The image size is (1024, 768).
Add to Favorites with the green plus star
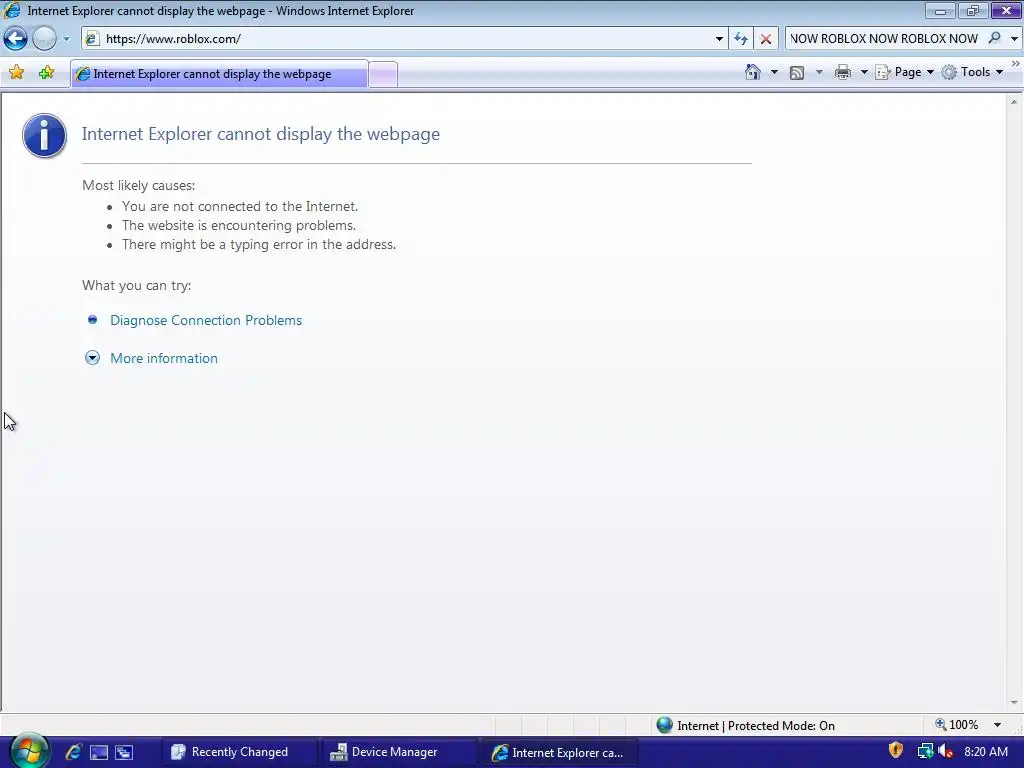46,72
